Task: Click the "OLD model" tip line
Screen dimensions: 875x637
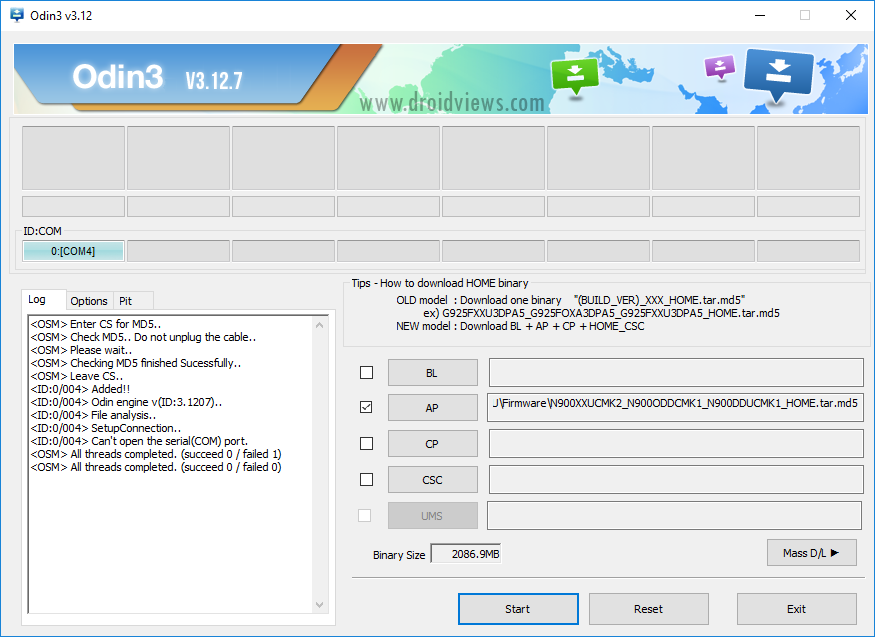Action: point(571,300)
